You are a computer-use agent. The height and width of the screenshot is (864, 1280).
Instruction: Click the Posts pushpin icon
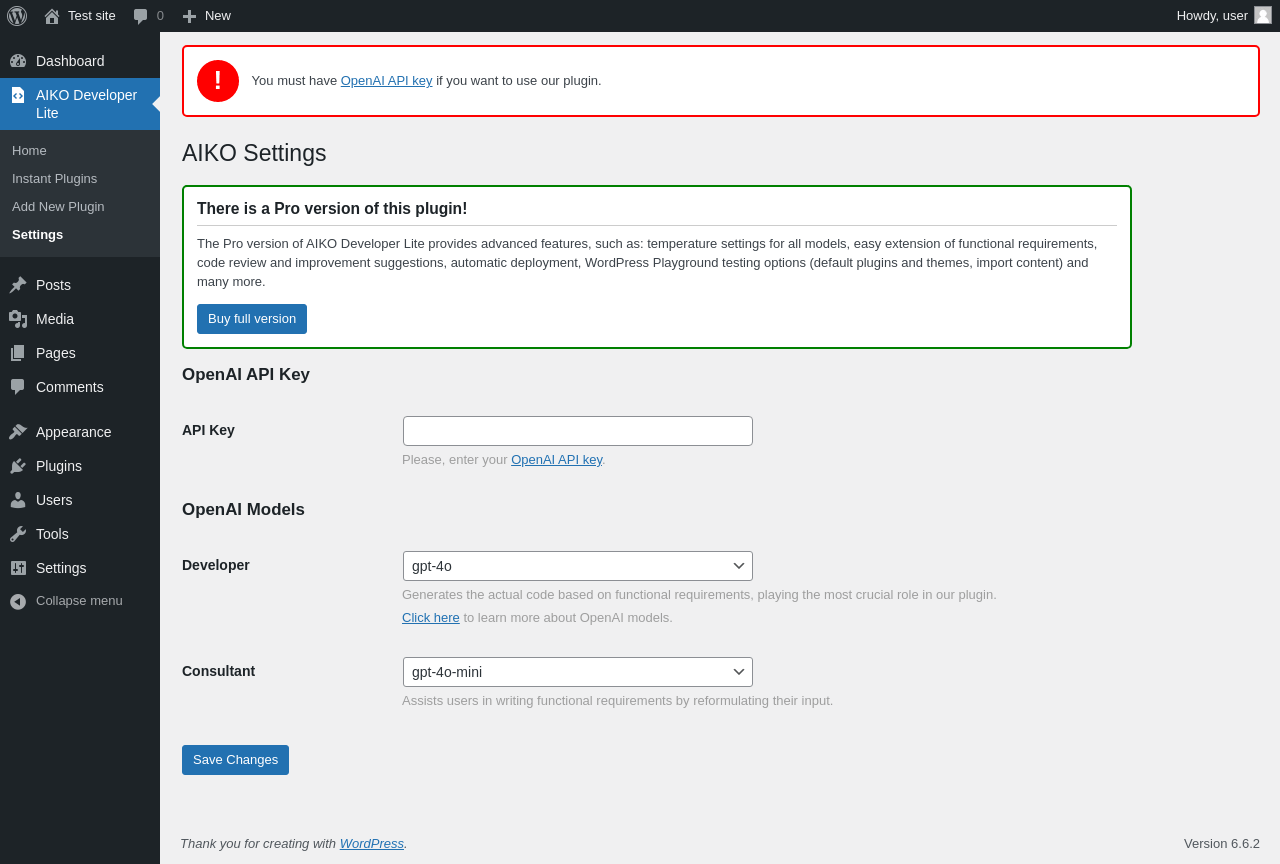(18, 285)
